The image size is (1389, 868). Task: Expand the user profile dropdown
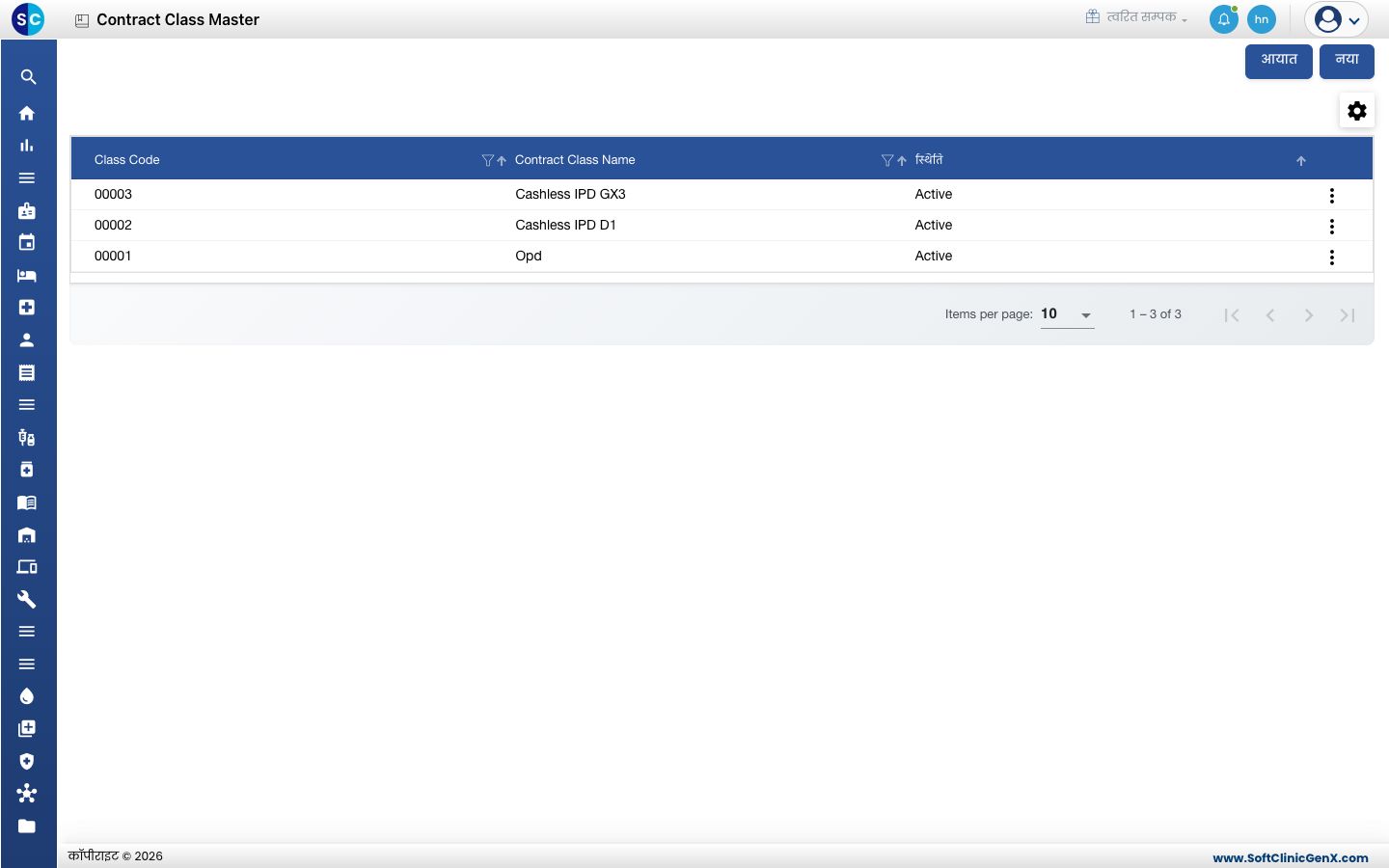coord(1337,19)
